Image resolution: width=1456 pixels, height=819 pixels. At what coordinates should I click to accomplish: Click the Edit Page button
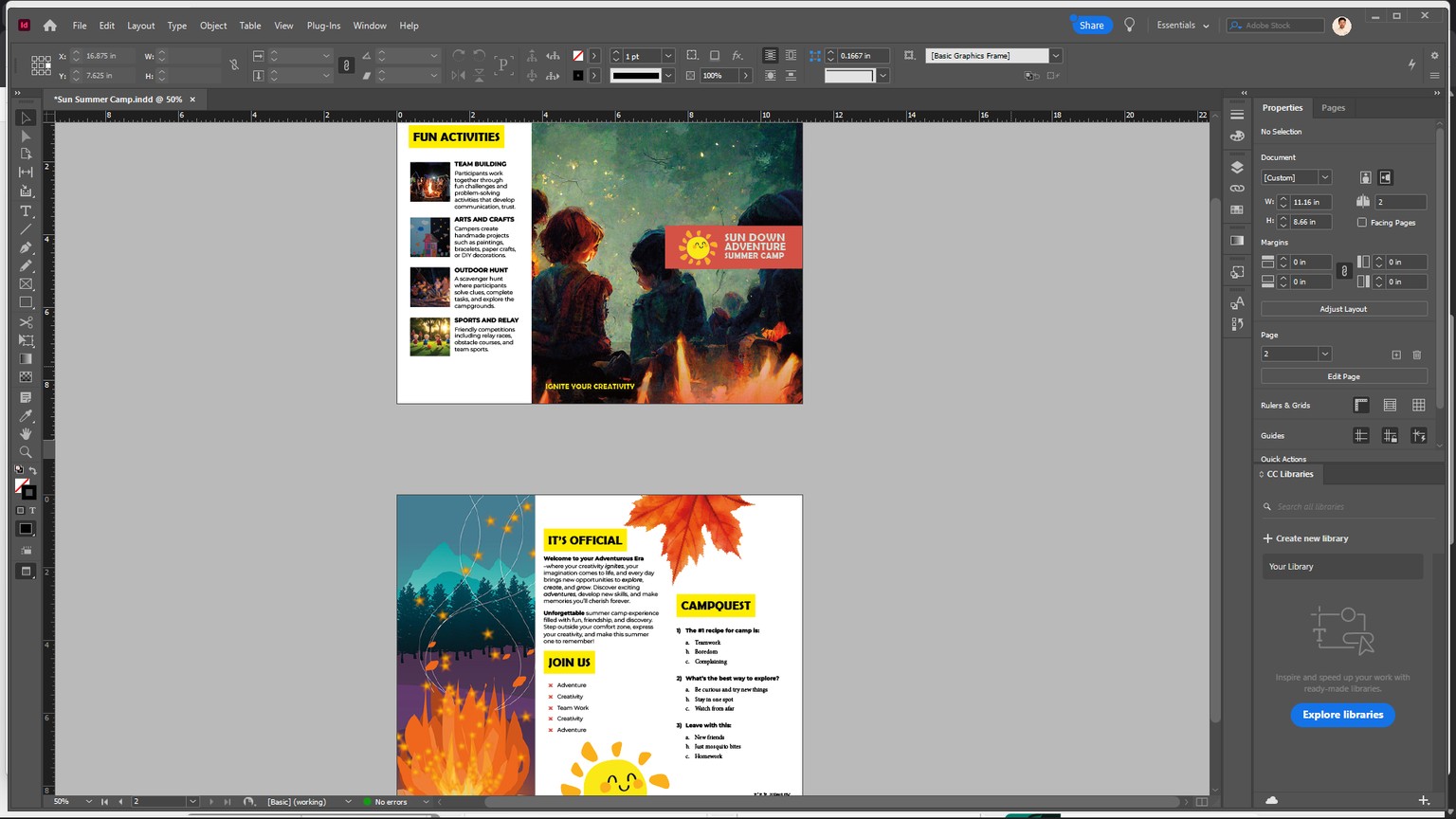(x=1343, y=376)
